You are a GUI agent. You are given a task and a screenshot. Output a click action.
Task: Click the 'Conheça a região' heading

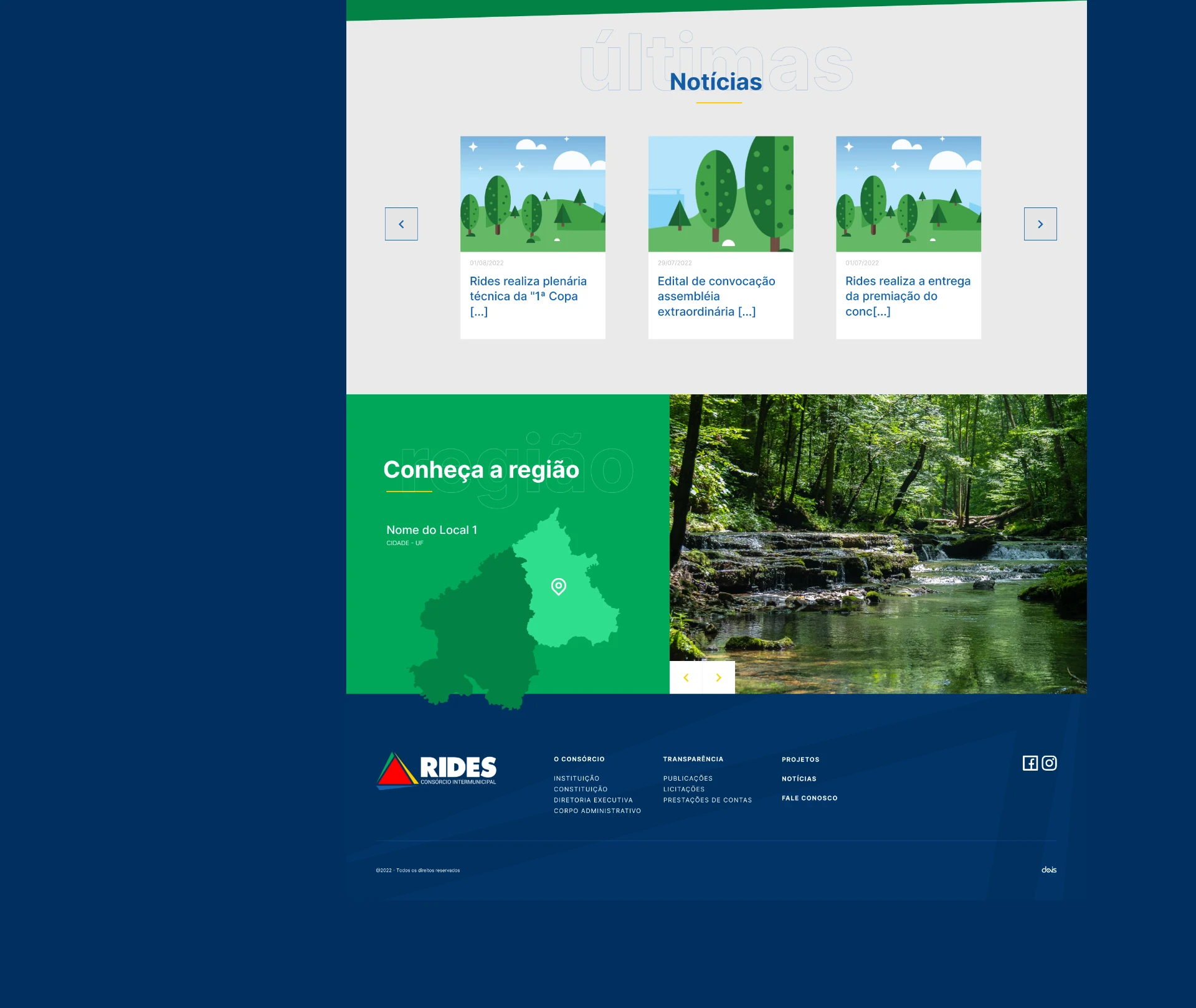point(482,470)
